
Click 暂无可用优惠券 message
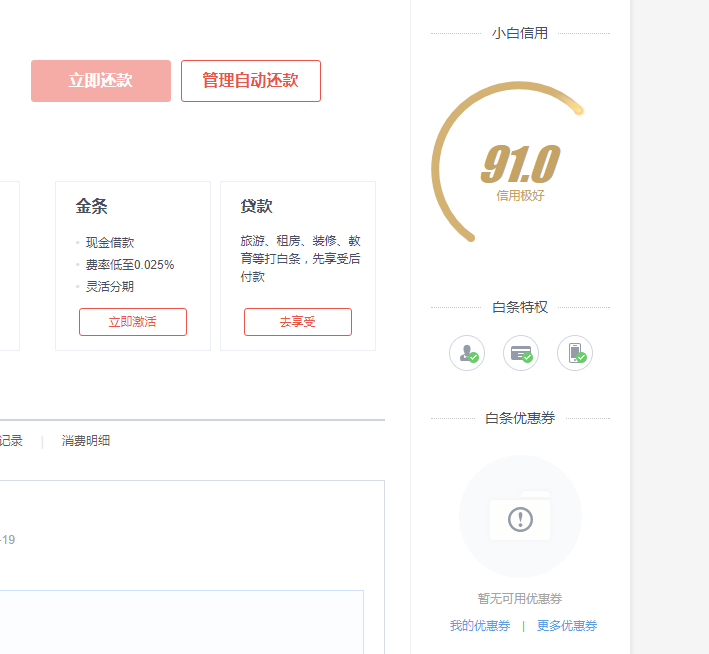click(520, 598)
